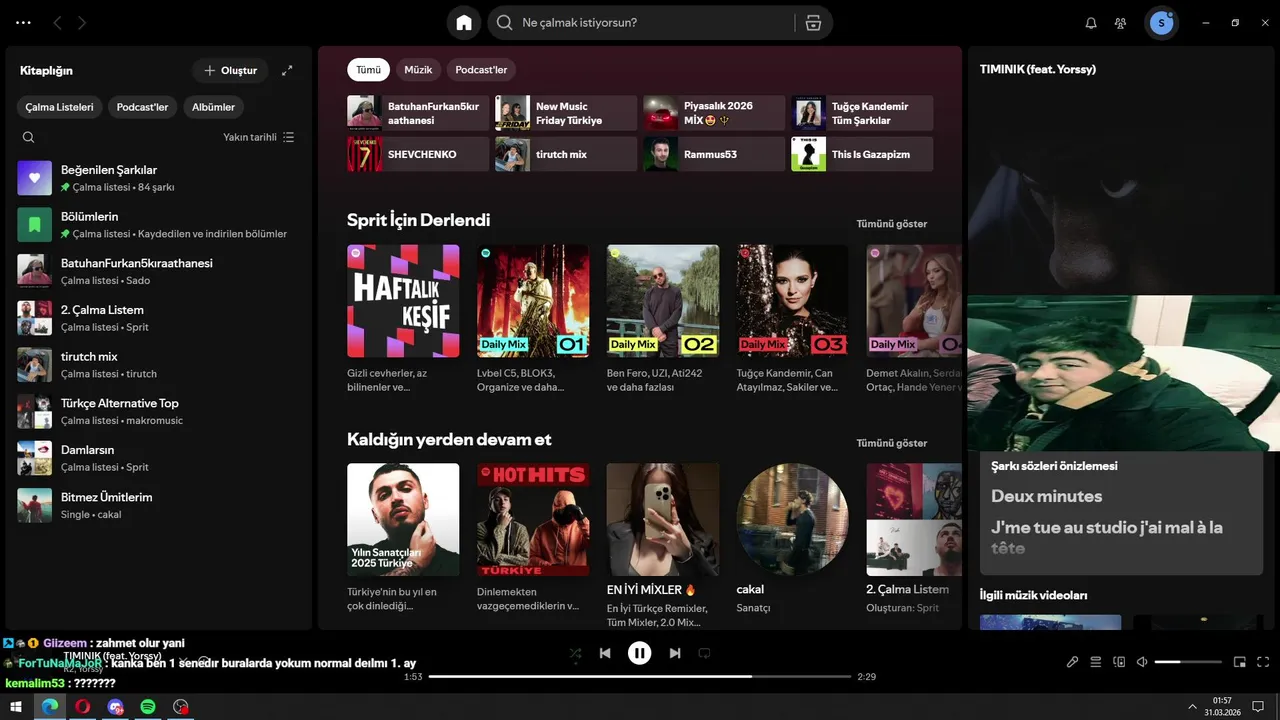Go to the Spotify Home screen
1280x720 pixels.
[463, 22]
